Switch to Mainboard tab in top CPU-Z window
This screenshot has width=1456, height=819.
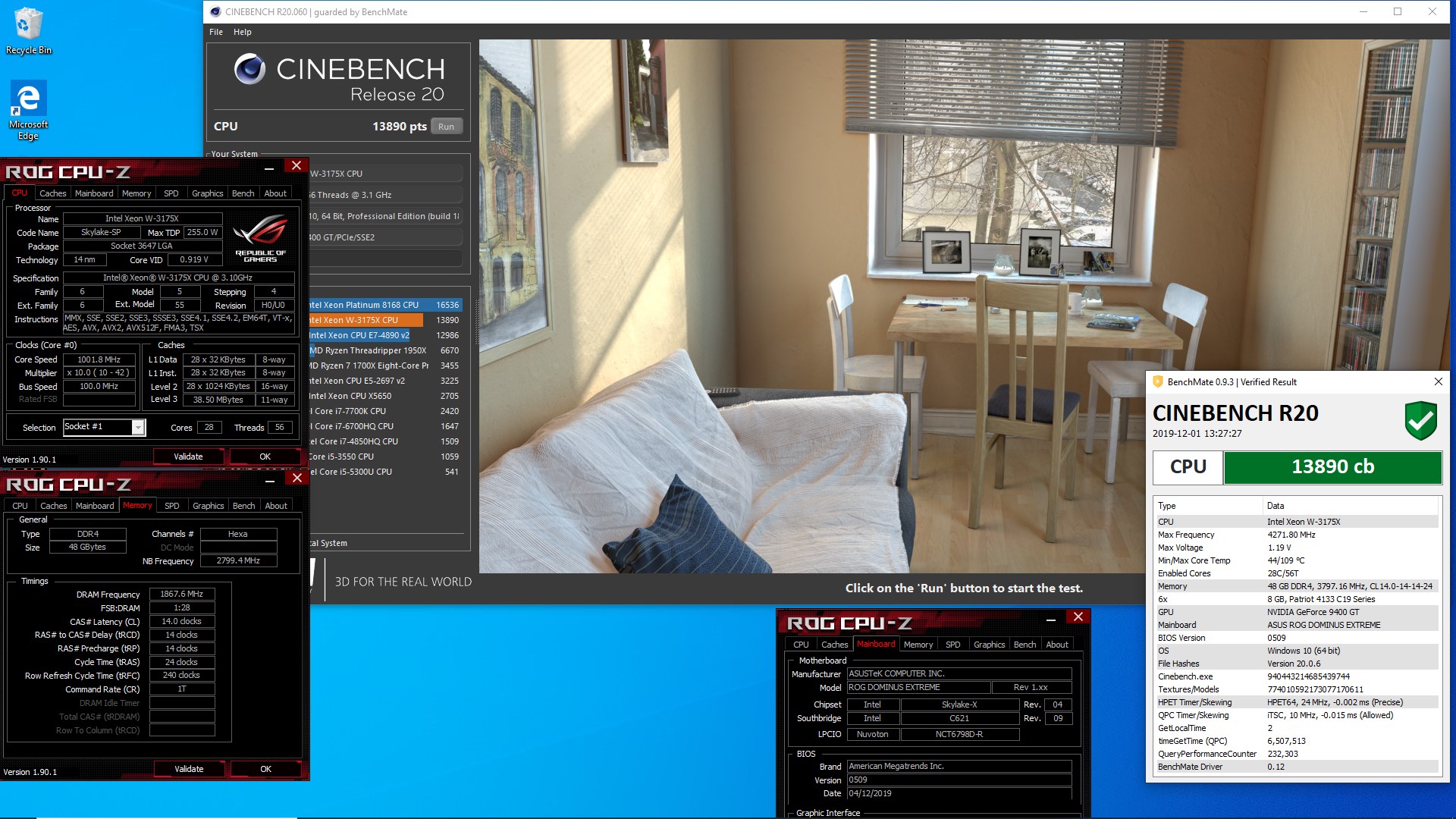point(94,193)
